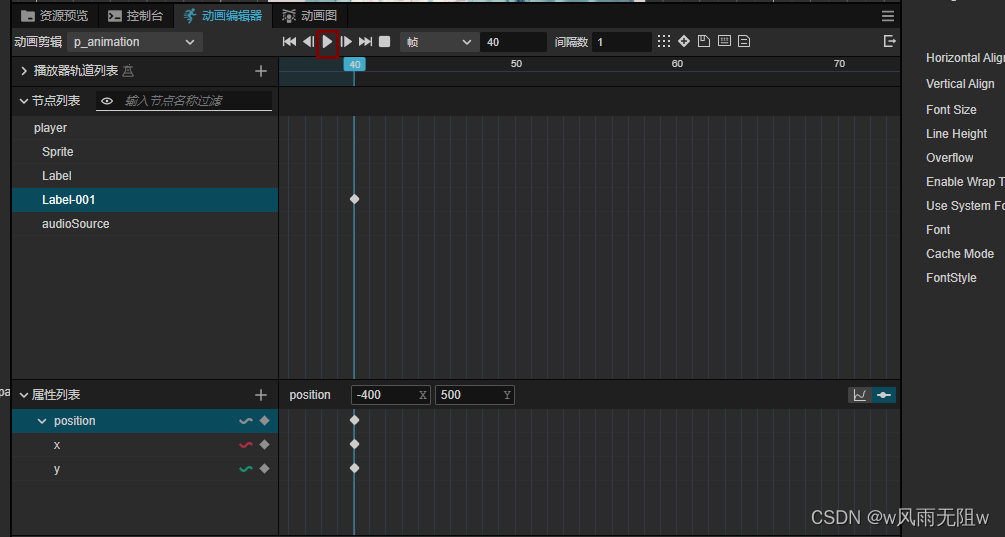This screenshot has height=537, width=1005.
Task: Switch to the 控制台 tab
Action: 136,15
